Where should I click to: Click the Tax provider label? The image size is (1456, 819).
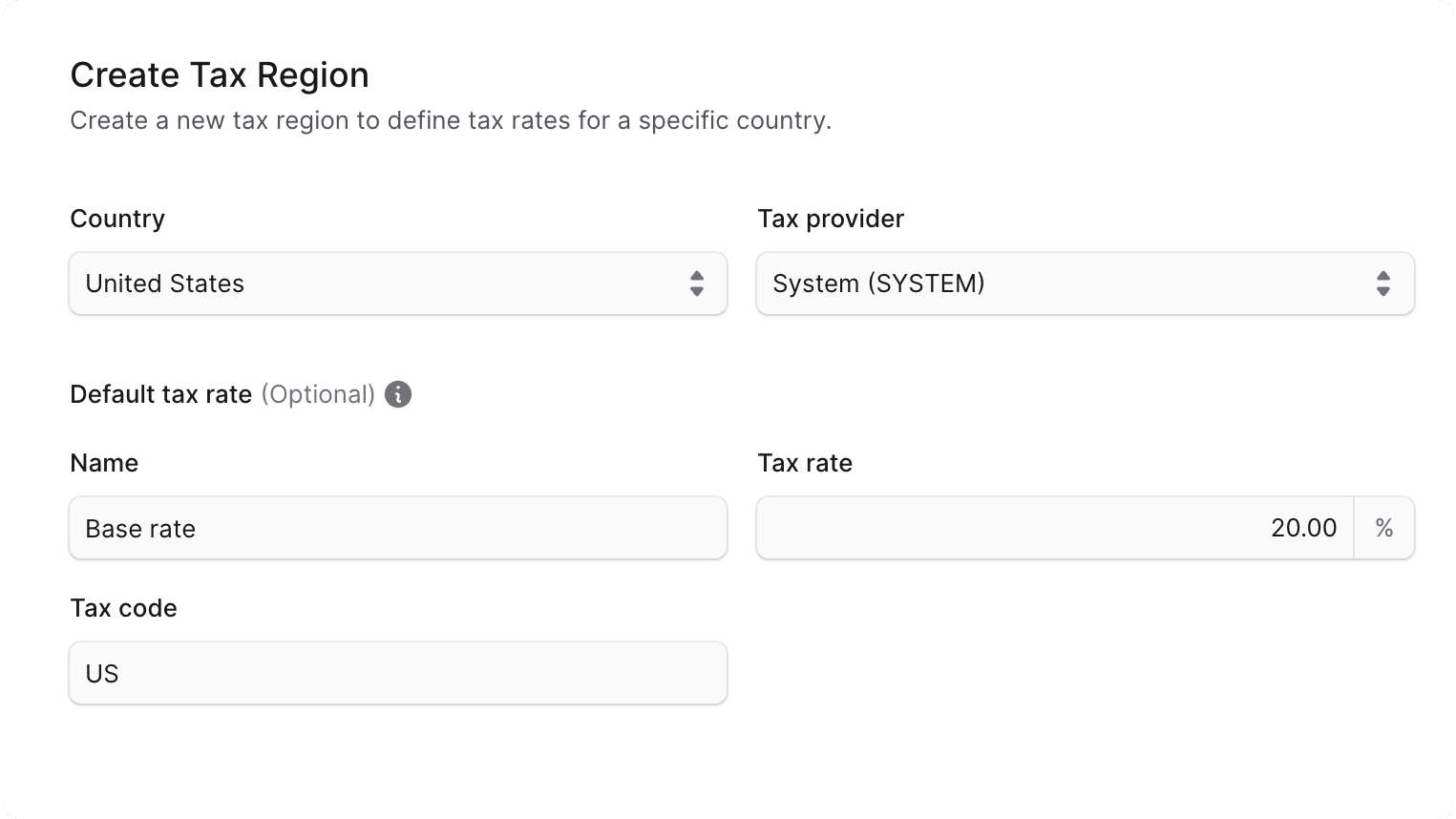tap(830, 219)
